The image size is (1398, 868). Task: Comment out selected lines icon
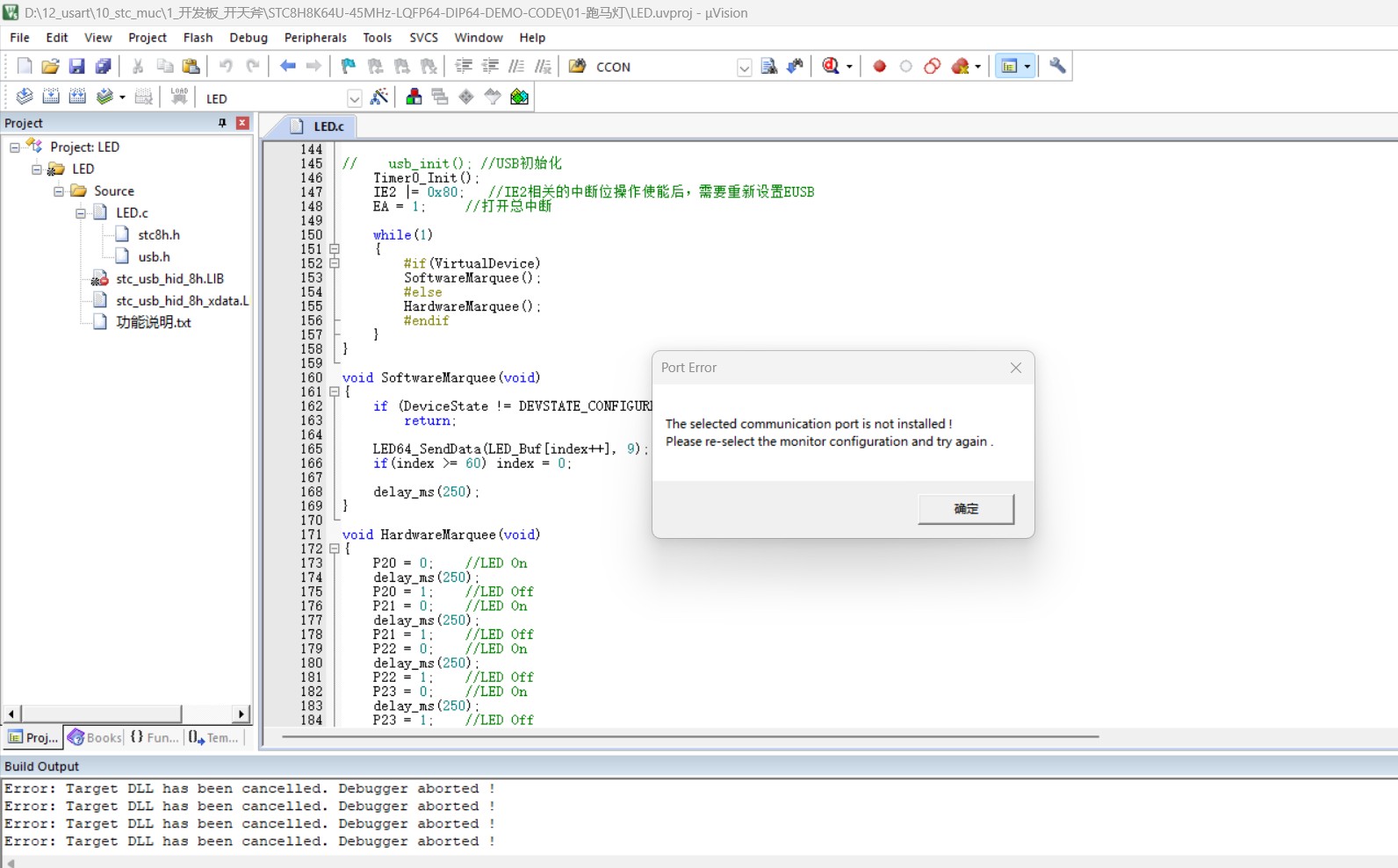pos(516,67)
